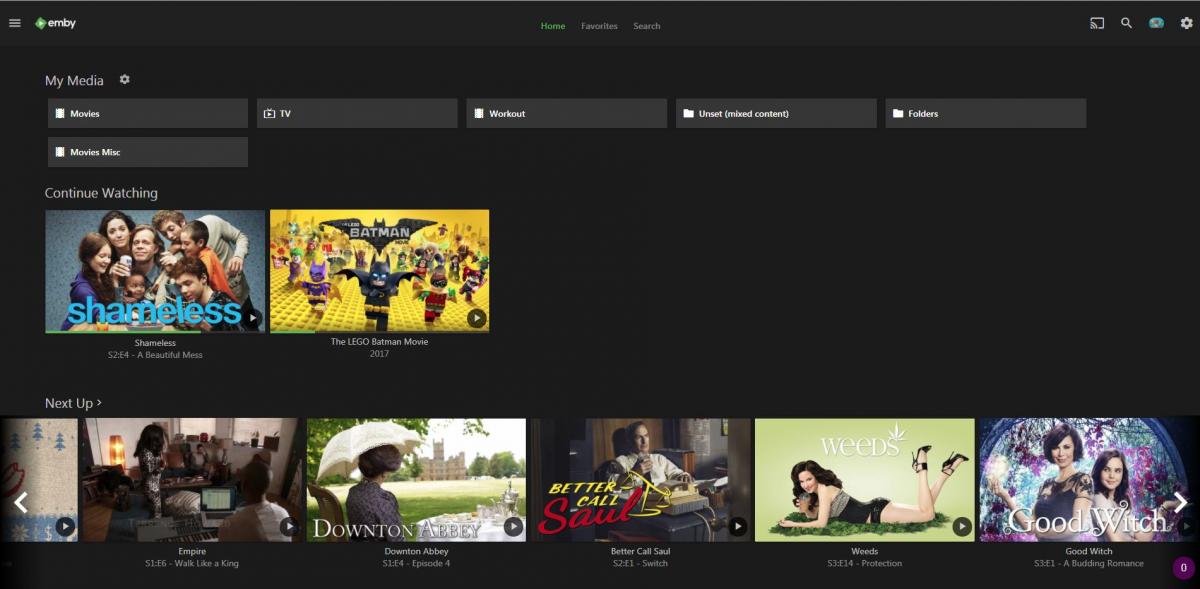Play Shameless from Continue Watching
1200x589 pixels.
tap(253, 318)
